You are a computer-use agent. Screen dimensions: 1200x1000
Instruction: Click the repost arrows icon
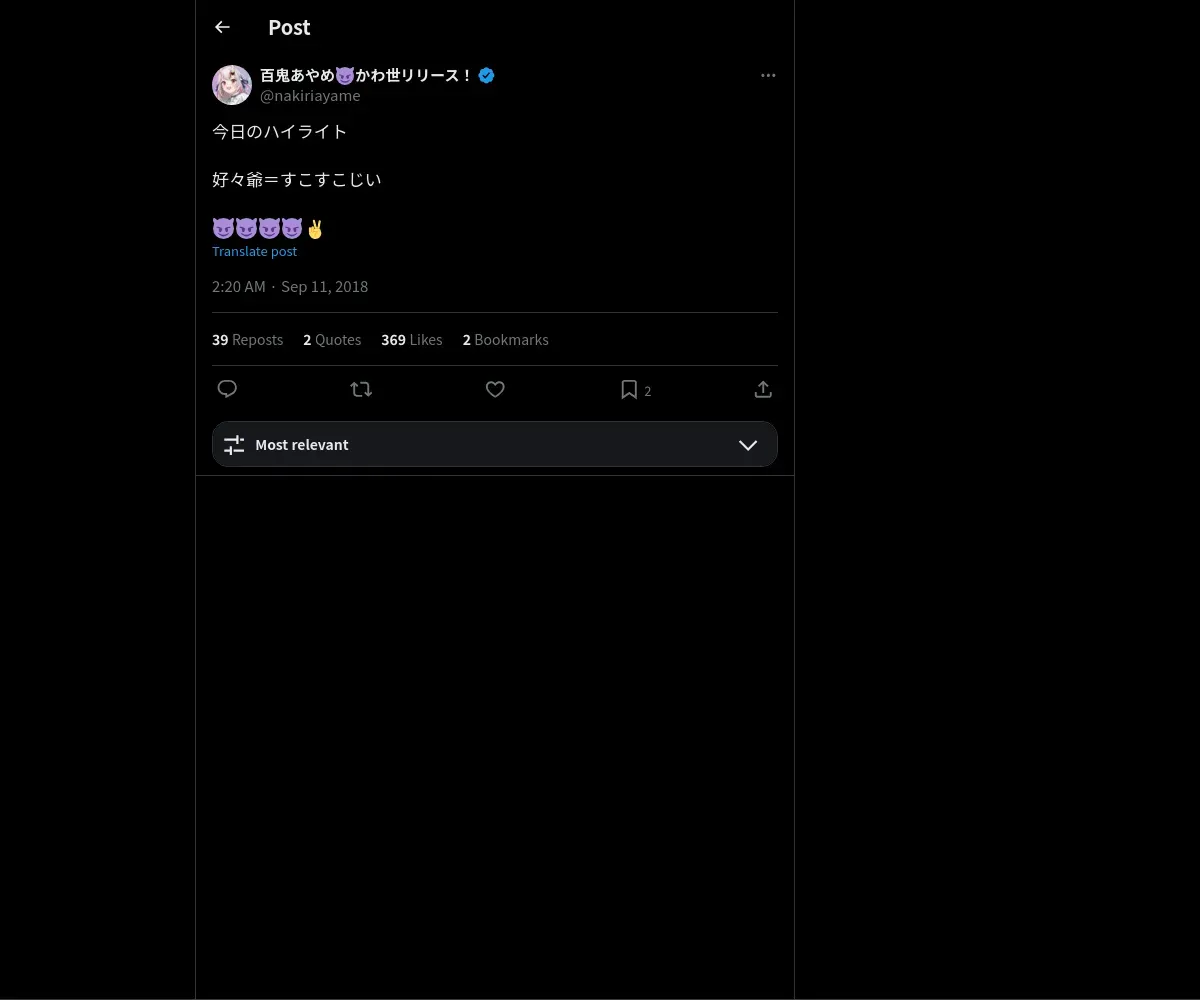click(x=361, y=389)
